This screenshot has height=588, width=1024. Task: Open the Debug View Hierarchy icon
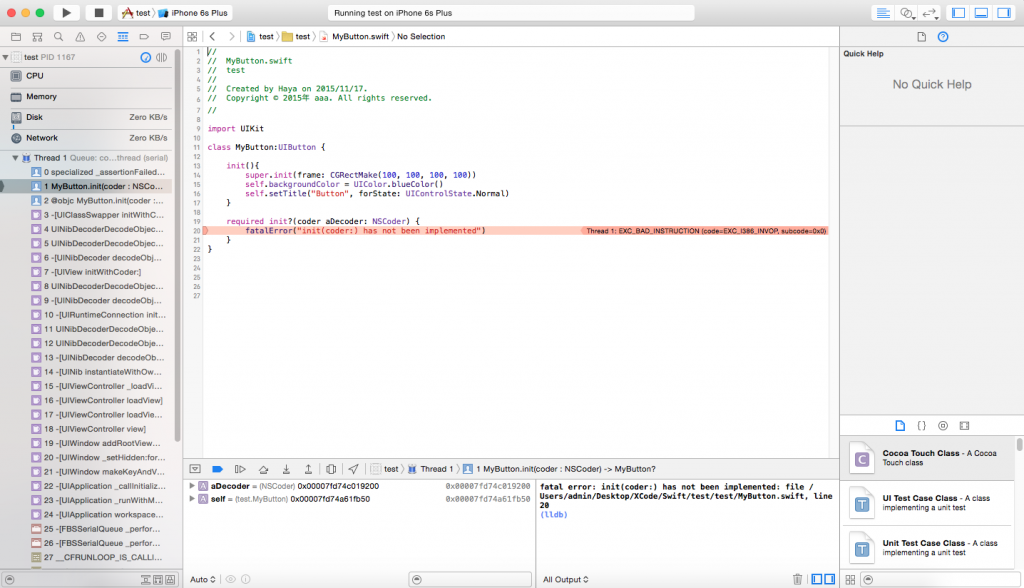click(331, 468)
